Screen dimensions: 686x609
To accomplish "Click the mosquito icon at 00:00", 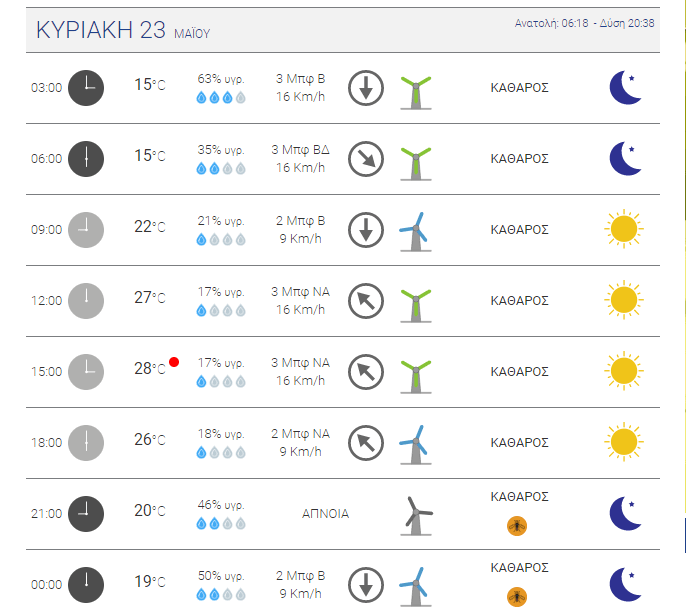I will pos(517,597).
